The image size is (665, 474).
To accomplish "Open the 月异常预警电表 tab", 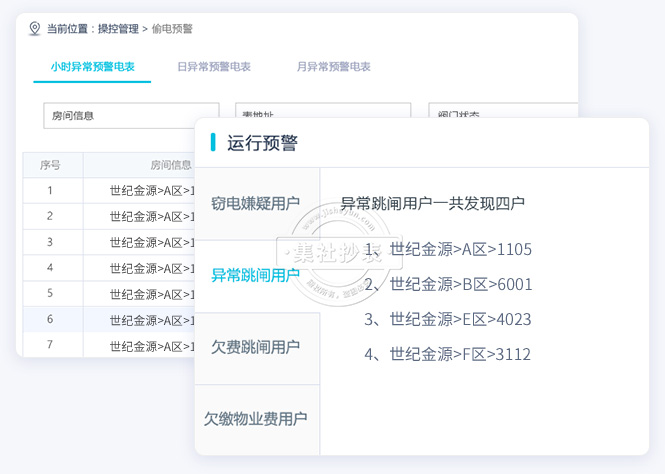I will tap(333, 67).
